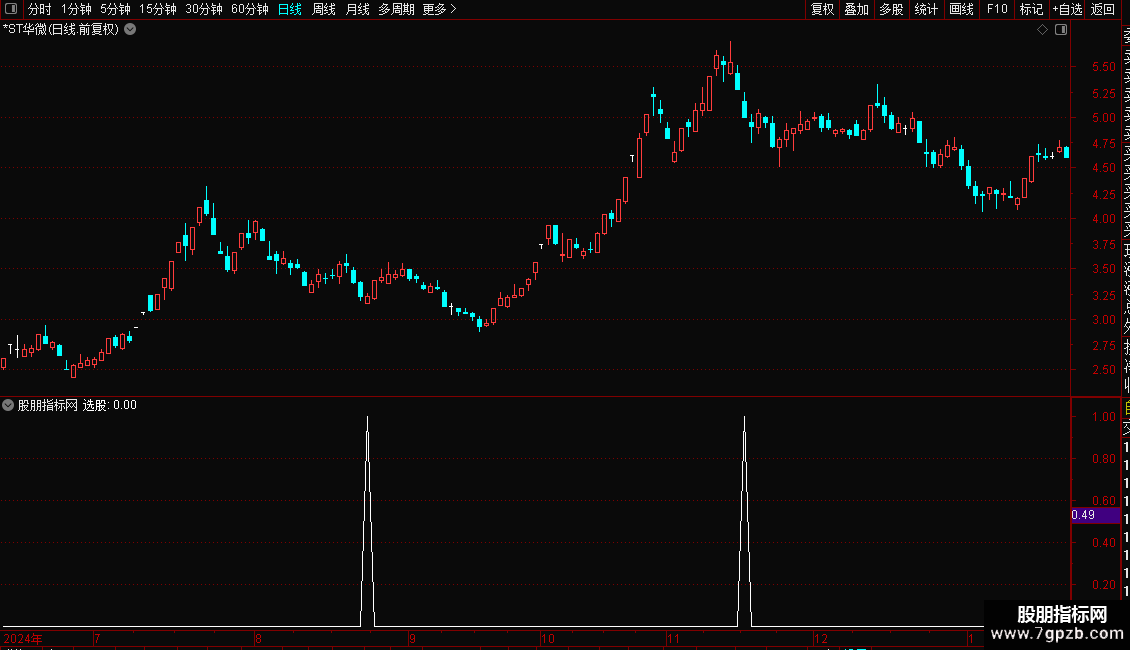
Task: Add stock via +自选
Action: pyautogui.click(x=1067, y=9)
